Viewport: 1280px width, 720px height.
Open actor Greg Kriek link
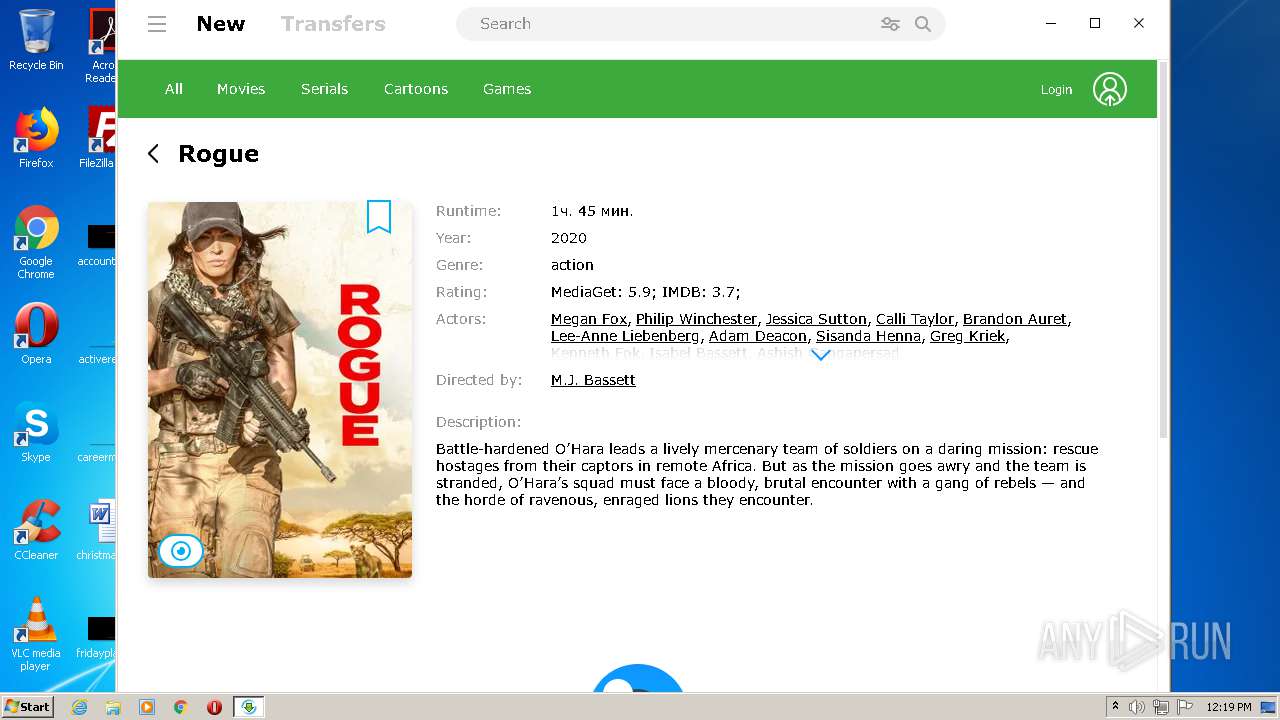967,336
